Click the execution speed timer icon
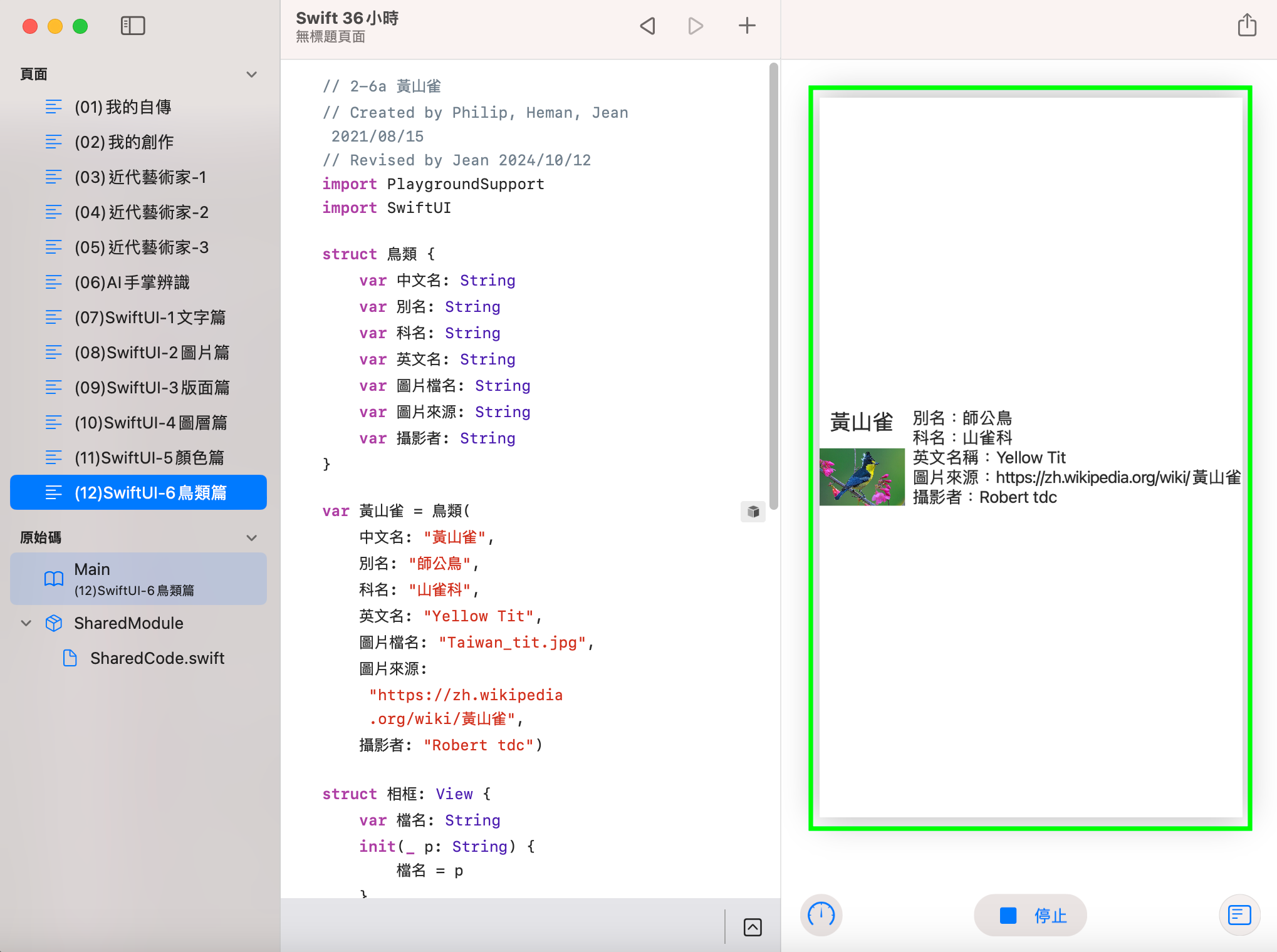 [x=821, y=915]
